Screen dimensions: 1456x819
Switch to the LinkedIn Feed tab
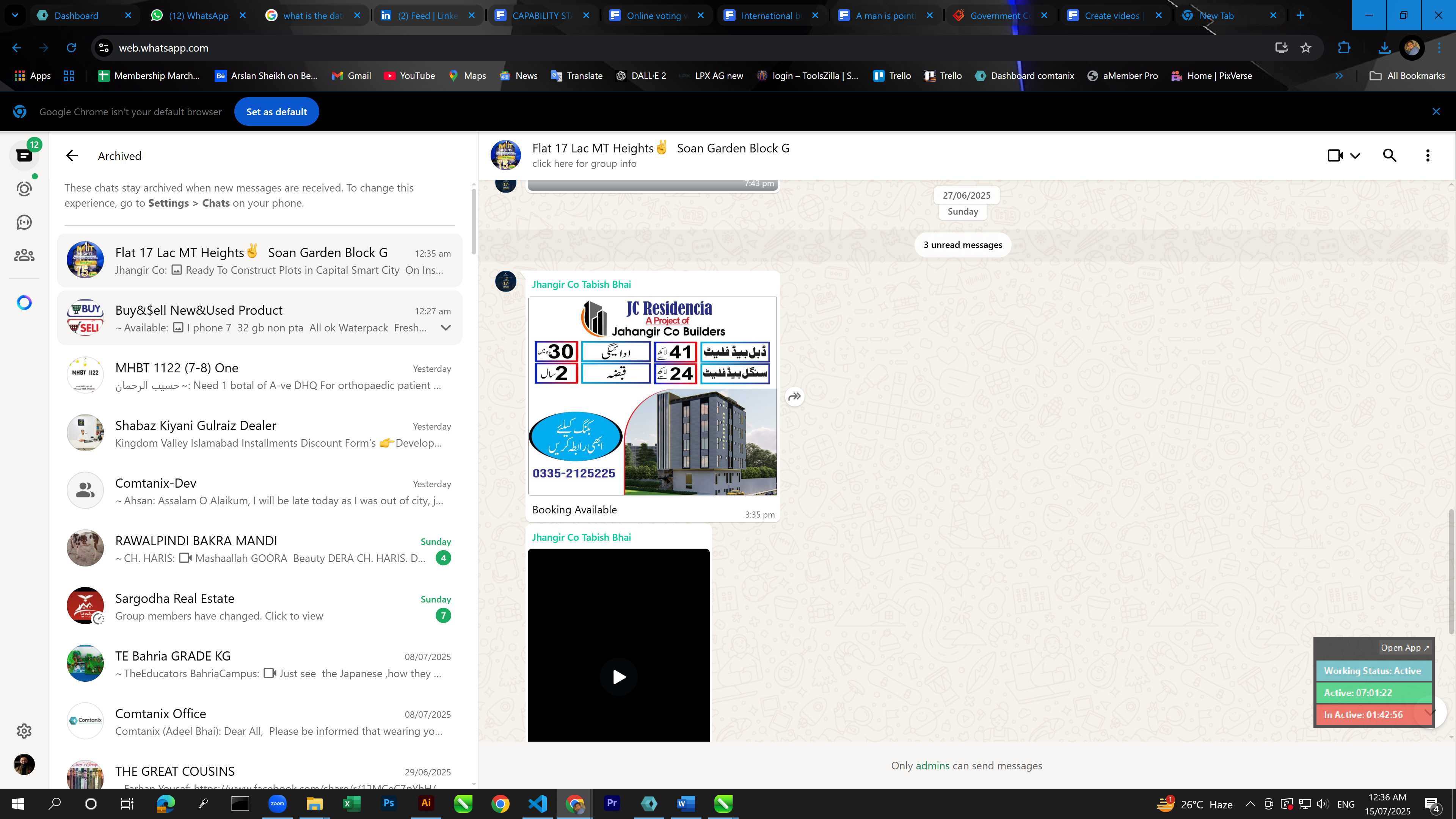(427, 15)
